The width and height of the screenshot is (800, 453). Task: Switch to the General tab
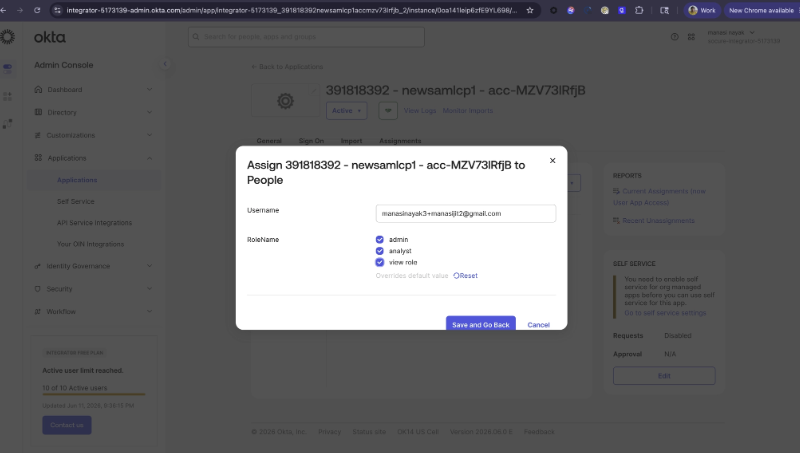click(269, 141)
